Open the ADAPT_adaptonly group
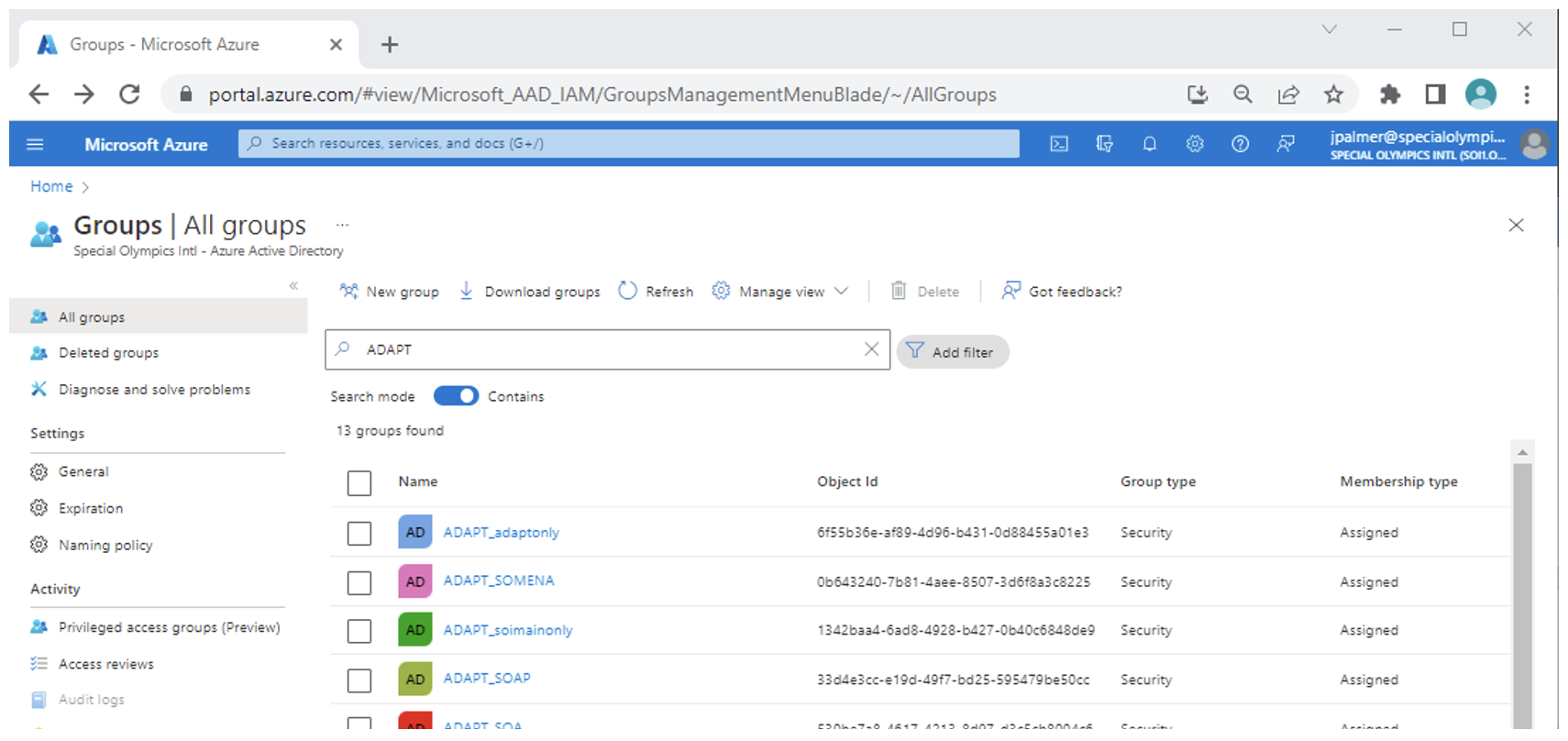 tap(501, 532)
